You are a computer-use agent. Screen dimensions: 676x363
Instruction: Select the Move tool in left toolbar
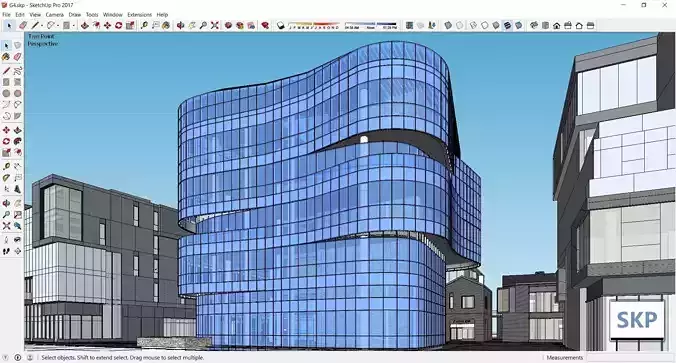(x=6, y=130)
